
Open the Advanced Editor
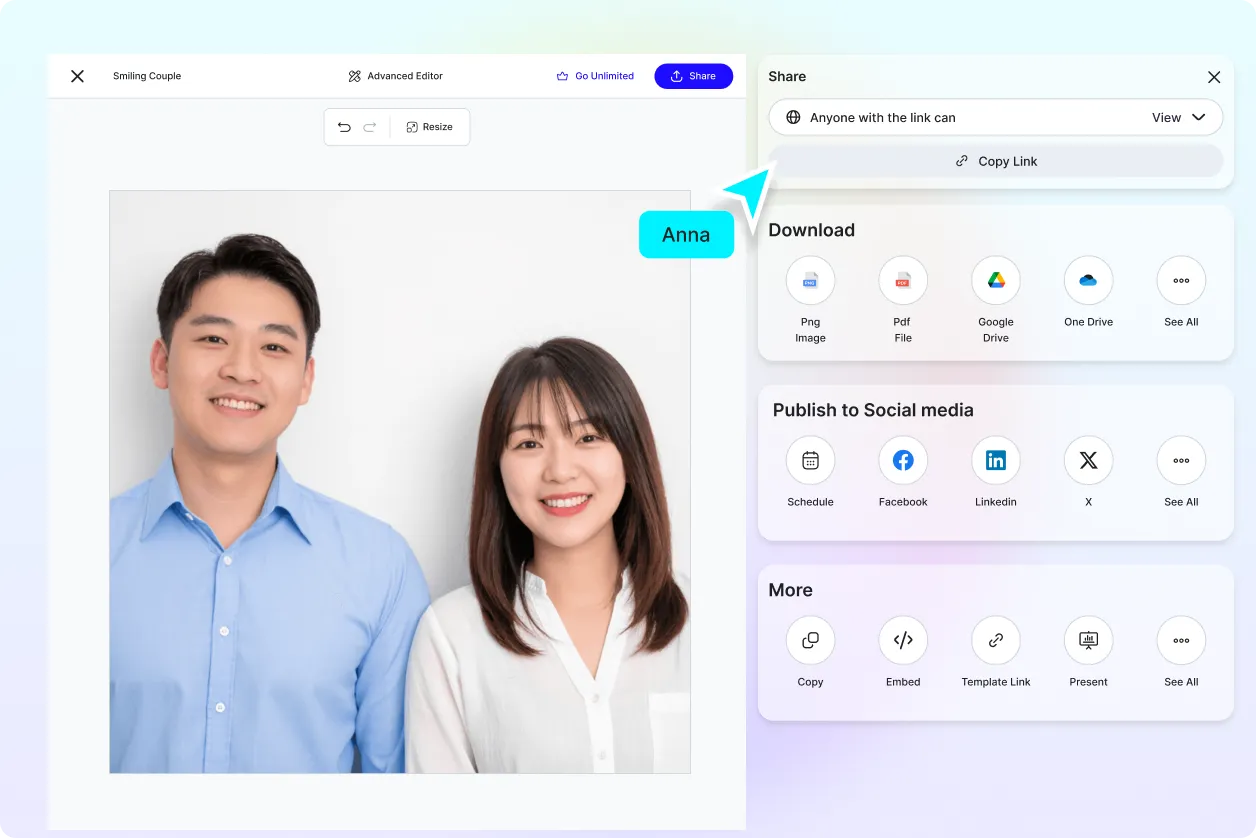[396, 76]
